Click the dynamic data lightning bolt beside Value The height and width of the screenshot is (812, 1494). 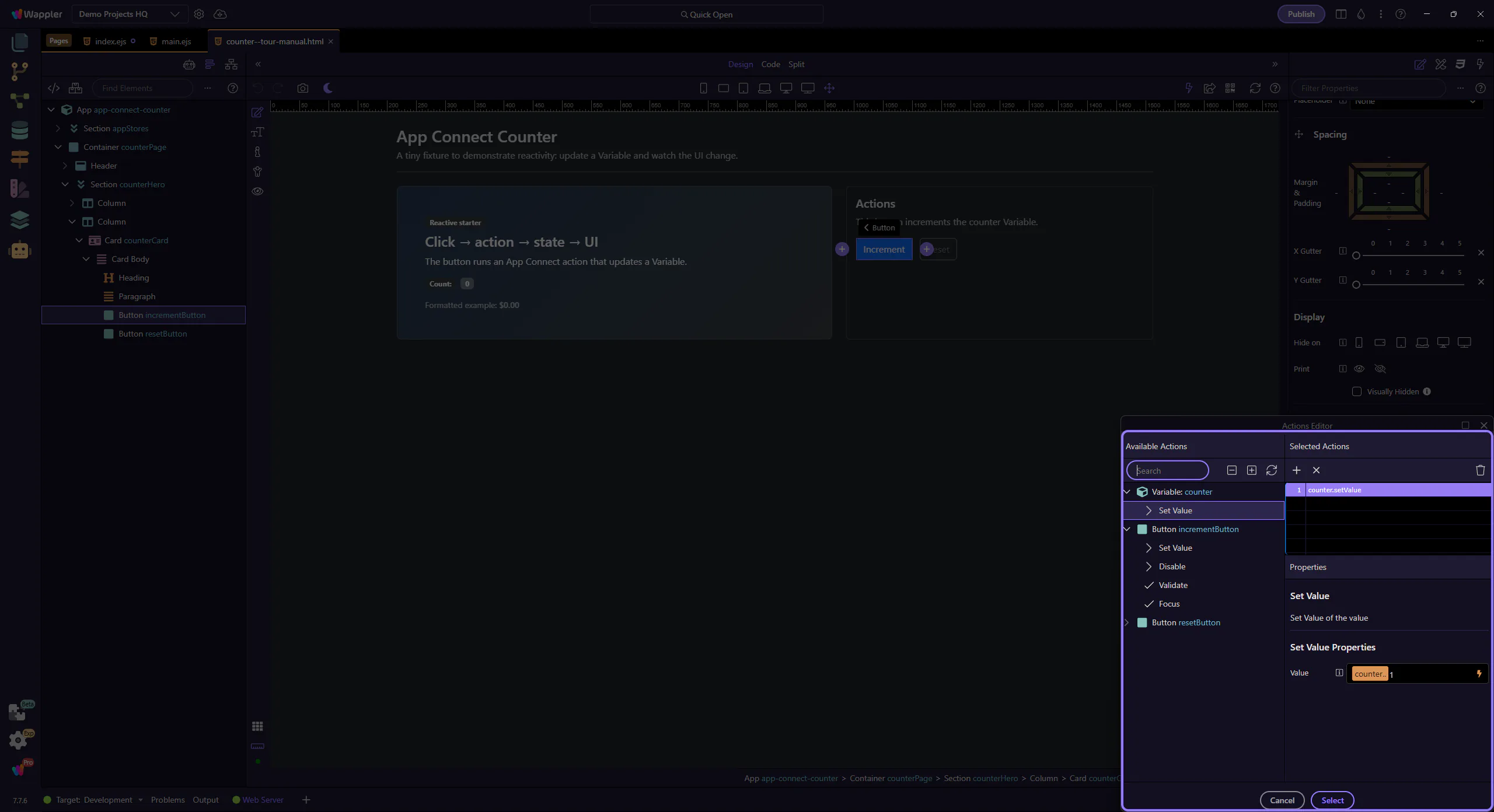(x=1479, y=674)
